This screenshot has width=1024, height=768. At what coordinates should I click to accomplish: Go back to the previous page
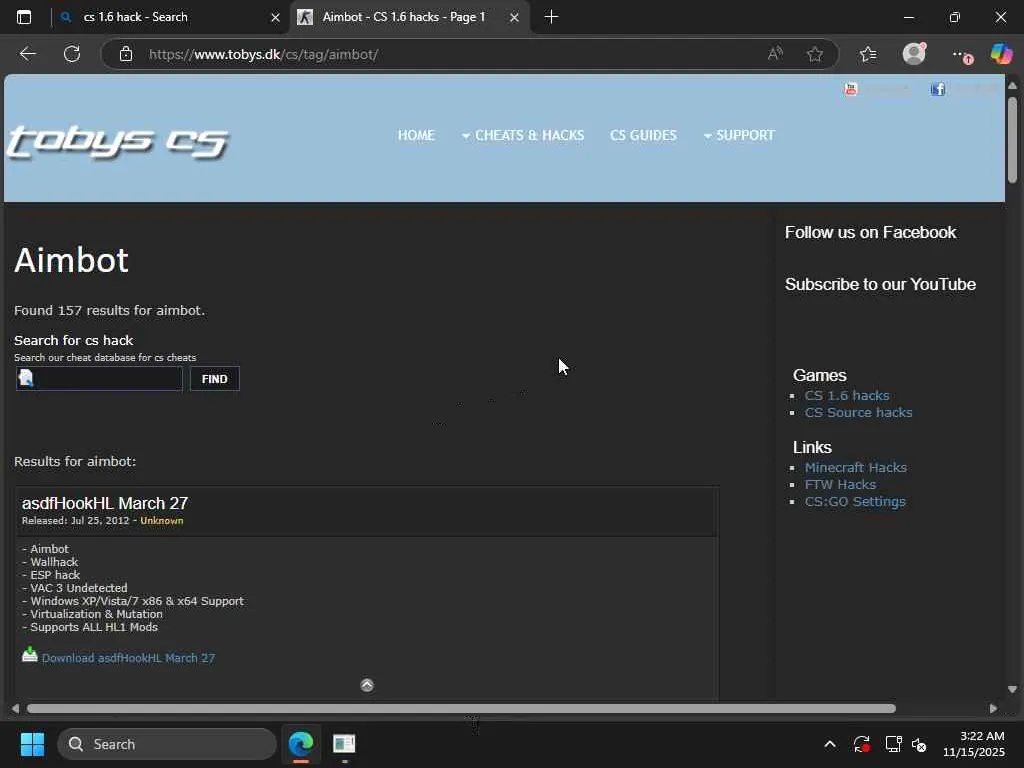[x=27, y=54]
